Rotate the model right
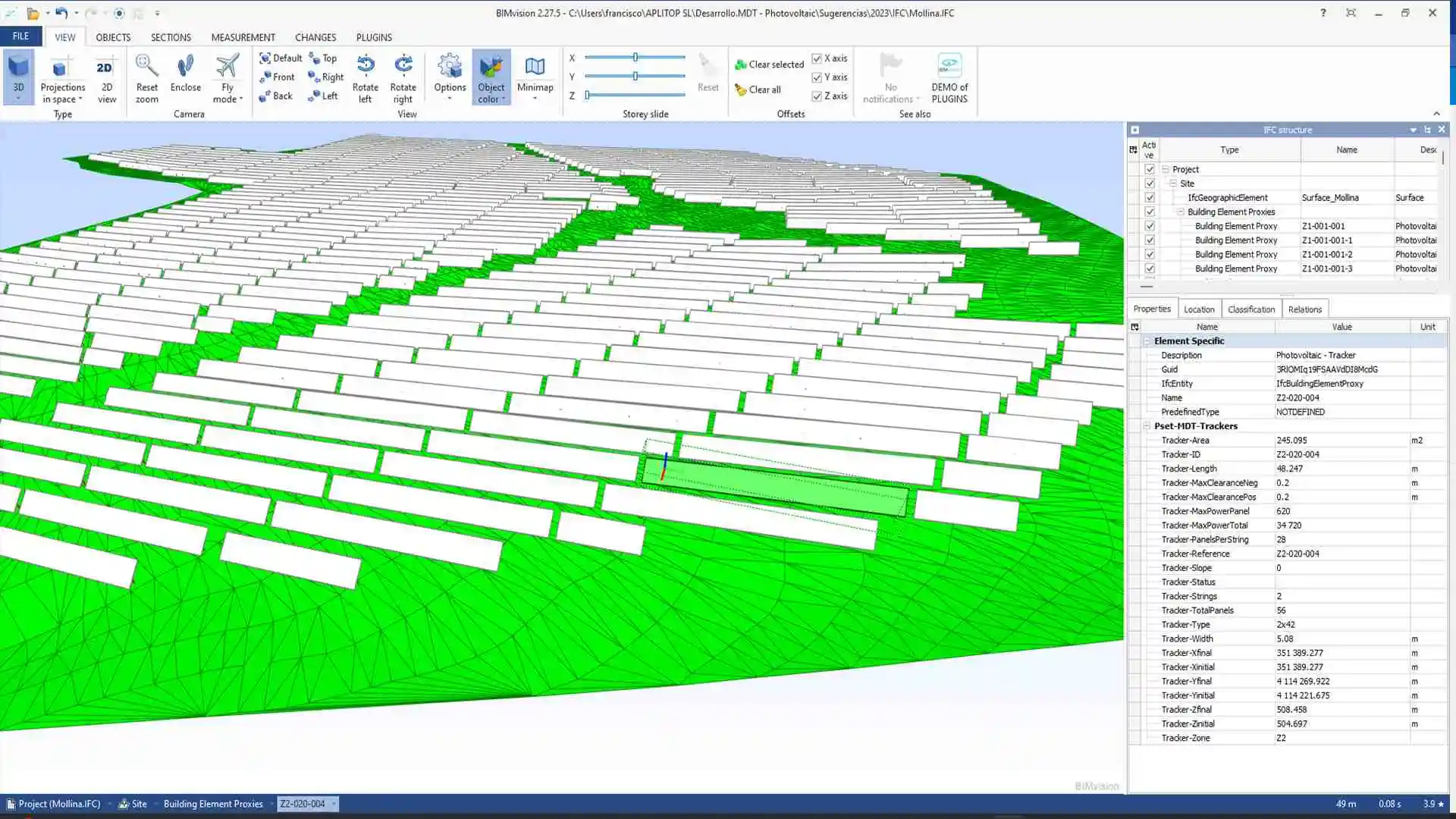1456x819 pixels. click(403, 77)
